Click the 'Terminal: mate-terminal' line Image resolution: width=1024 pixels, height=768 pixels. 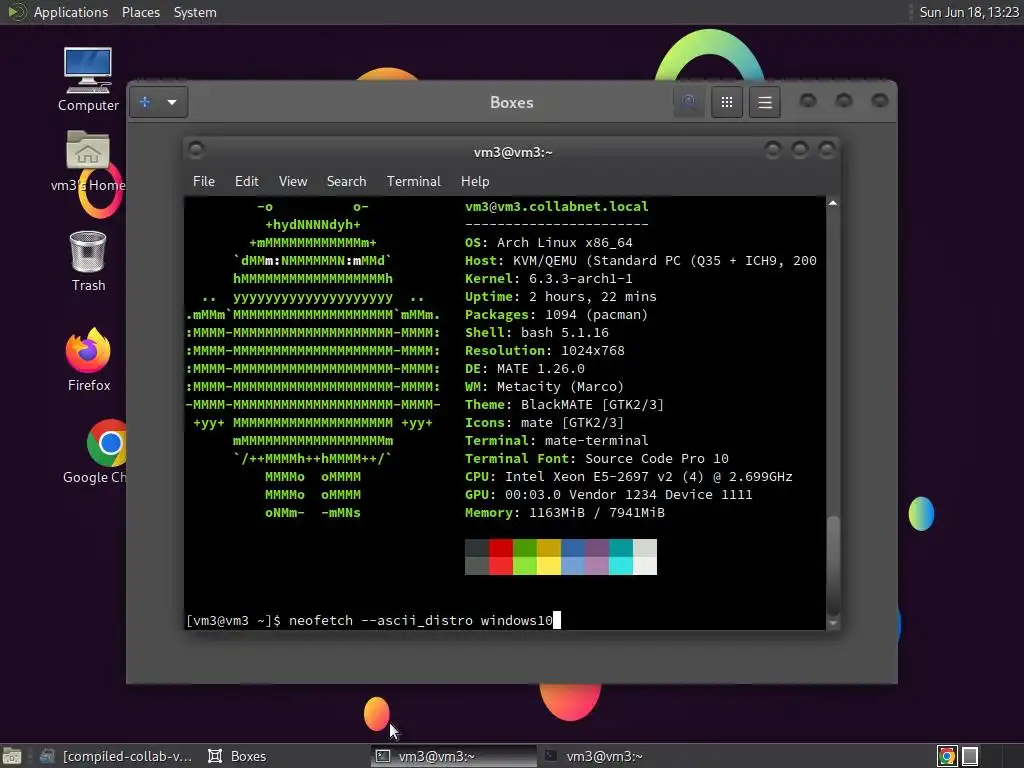tap(556, 441)
